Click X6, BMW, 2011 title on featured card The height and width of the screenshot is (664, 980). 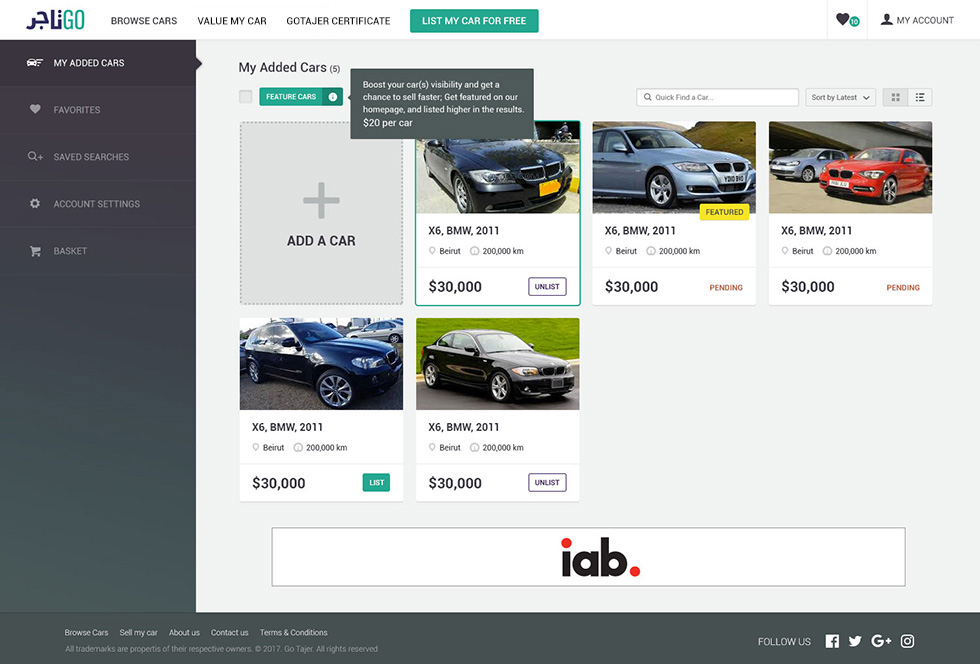640,231
